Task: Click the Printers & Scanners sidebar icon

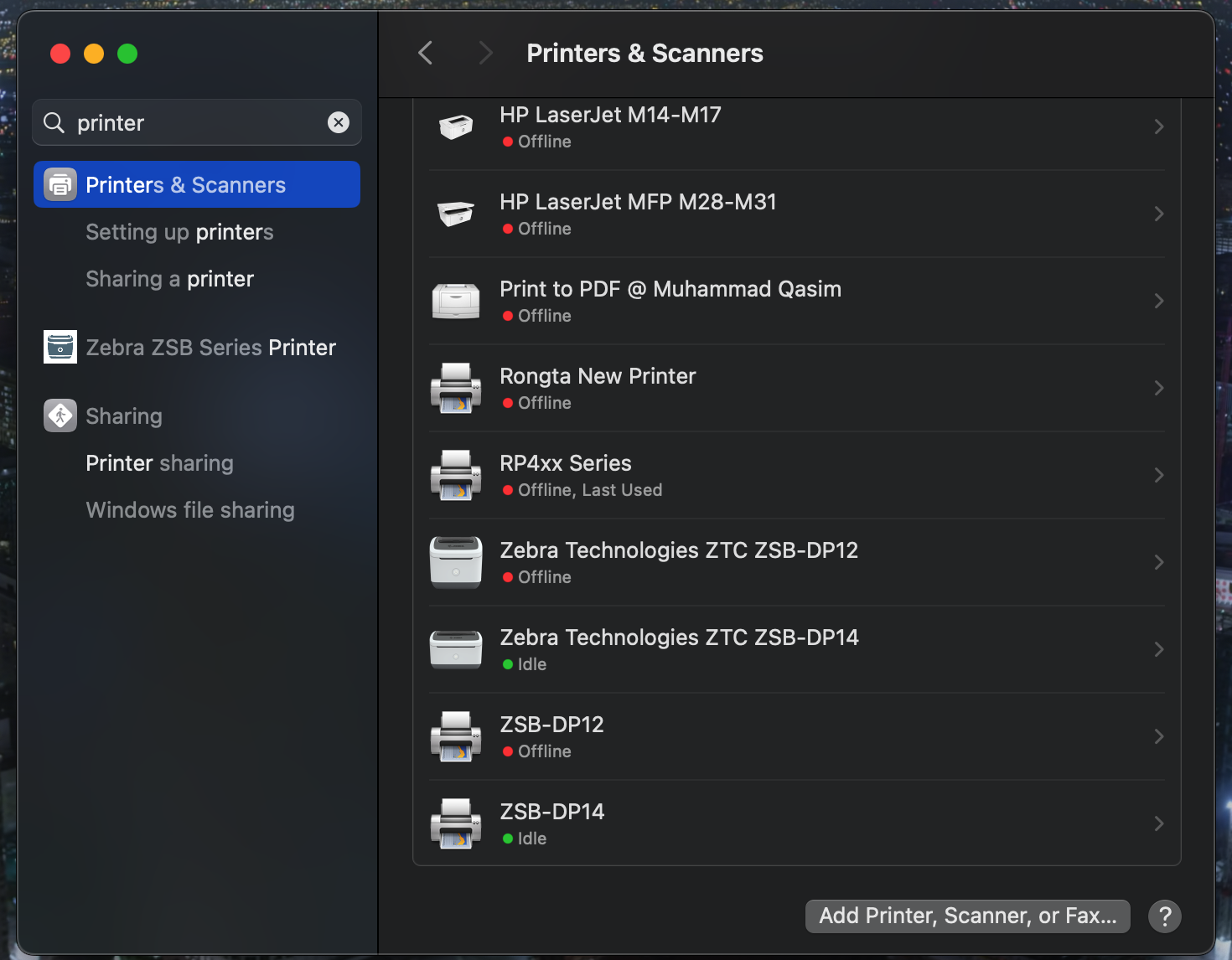Action: (x=60, y=184)
